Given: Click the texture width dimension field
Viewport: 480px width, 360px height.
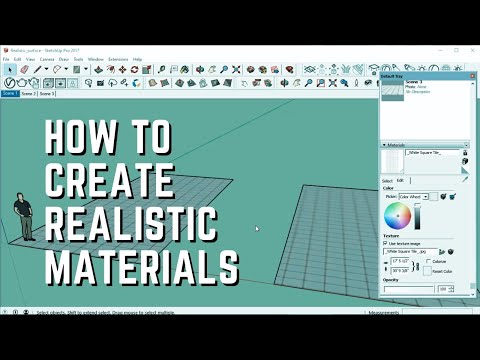Looking at the screenshot, I should click(x=400, y=261).
